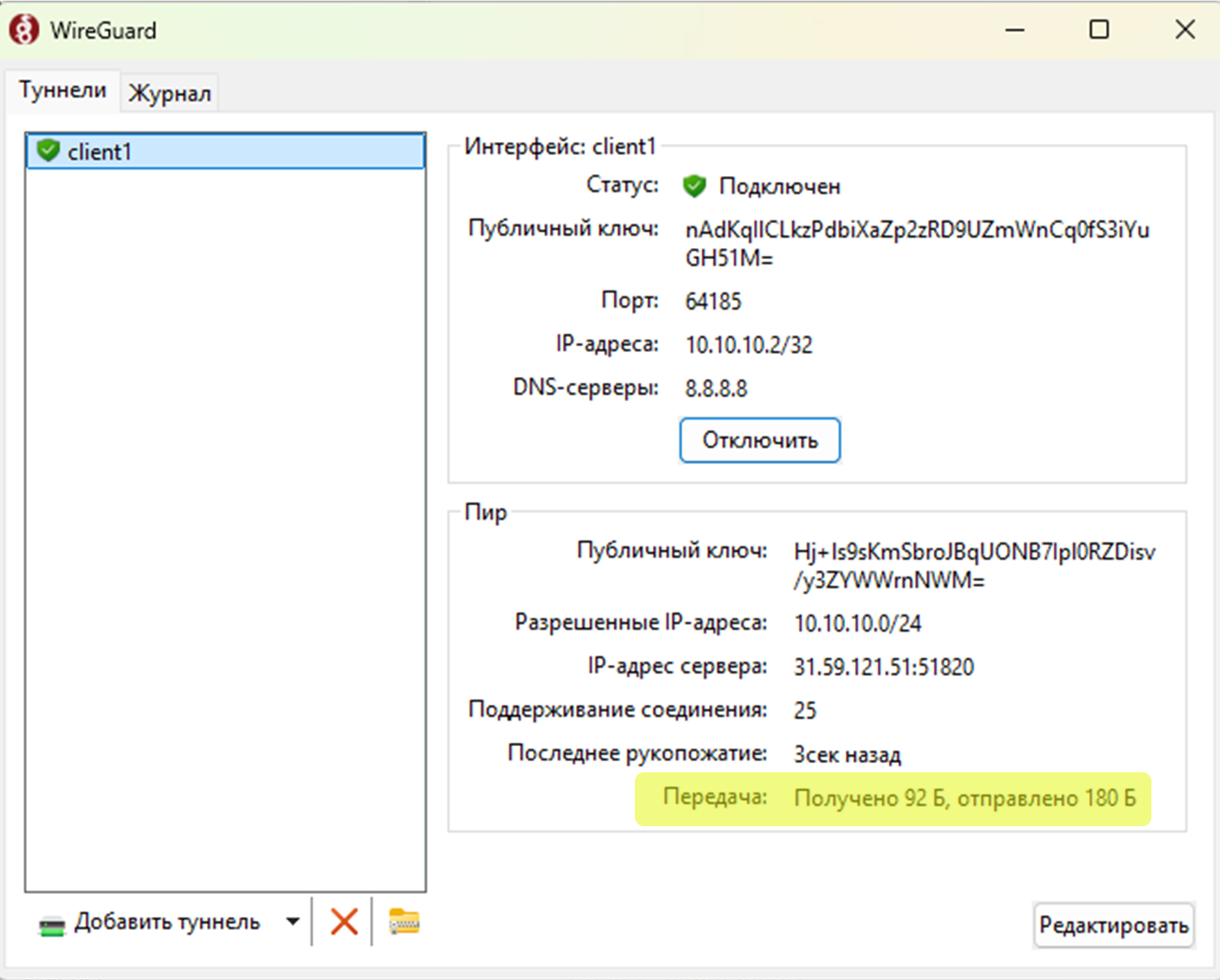Viewport: 1220px width, 980px height.
Task: Close the WireGuard window
Action: (1185, 30)
